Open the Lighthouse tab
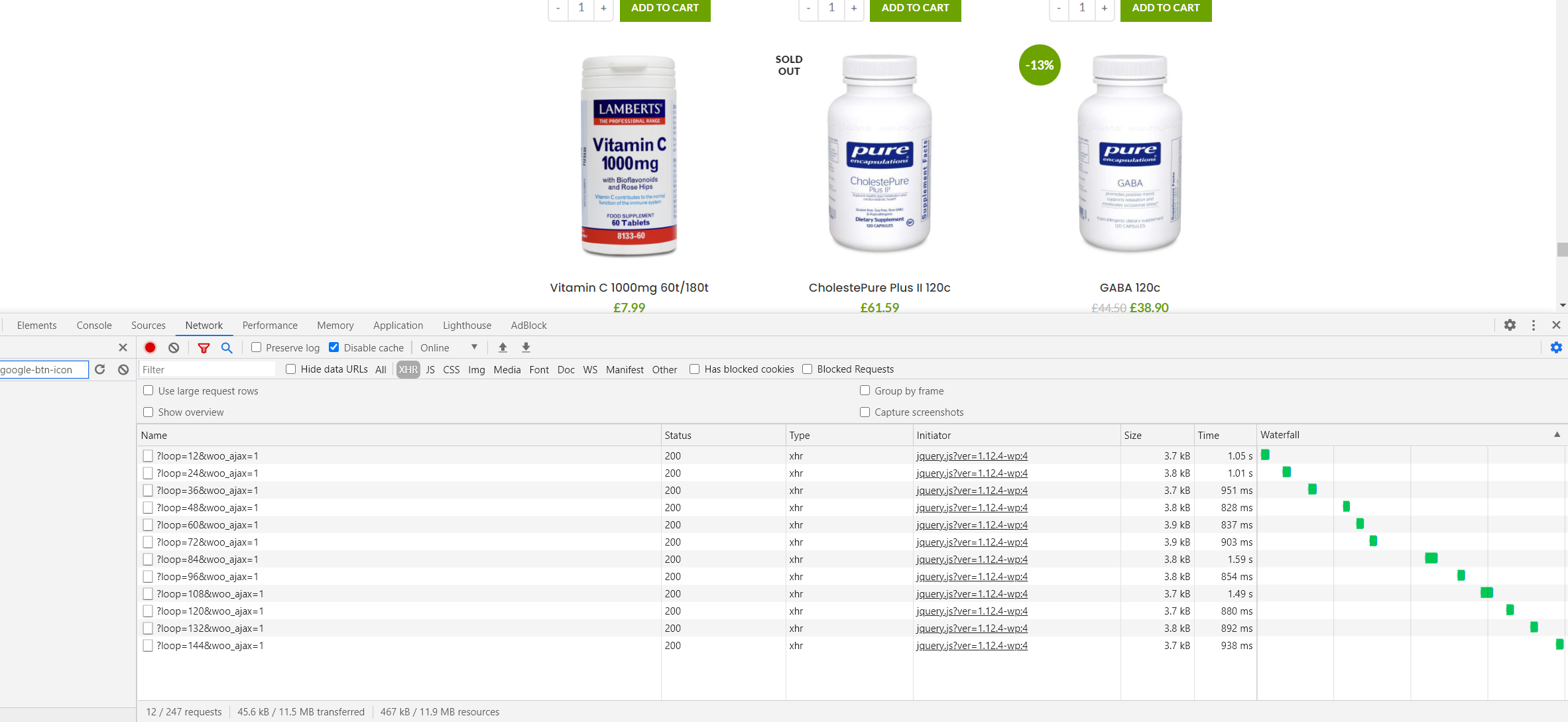Screen dimensions: 1568x722 (x=467, y=325)
